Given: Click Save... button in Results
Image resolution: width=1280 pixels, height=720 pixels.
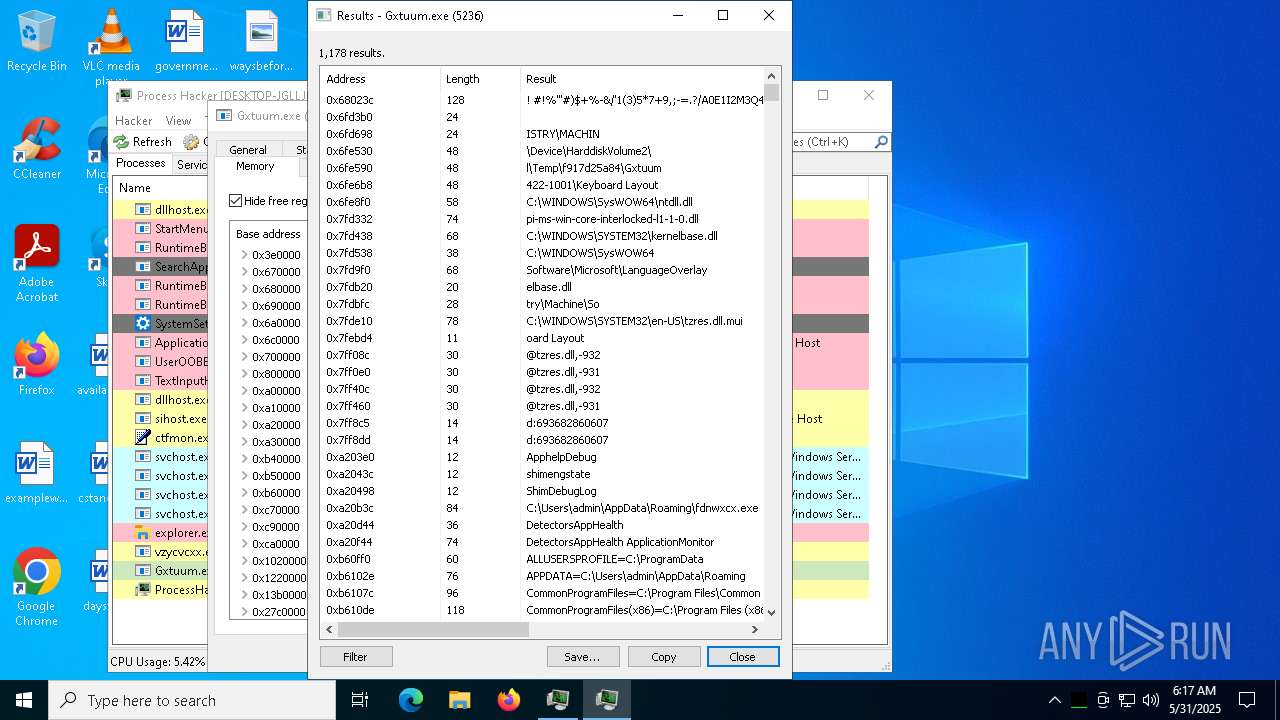Looking at the screenshot, I should [582, 657].
